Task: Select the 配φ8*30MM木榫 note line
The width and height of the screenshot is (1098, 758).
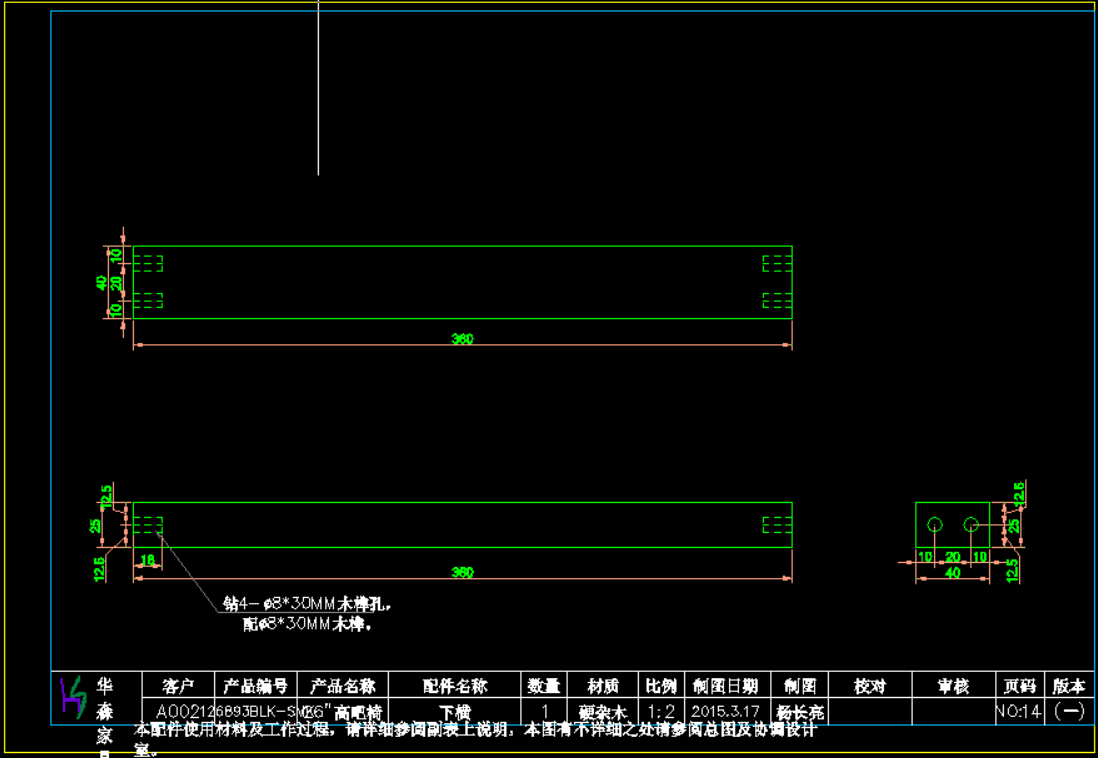Action: click(307, 624)
